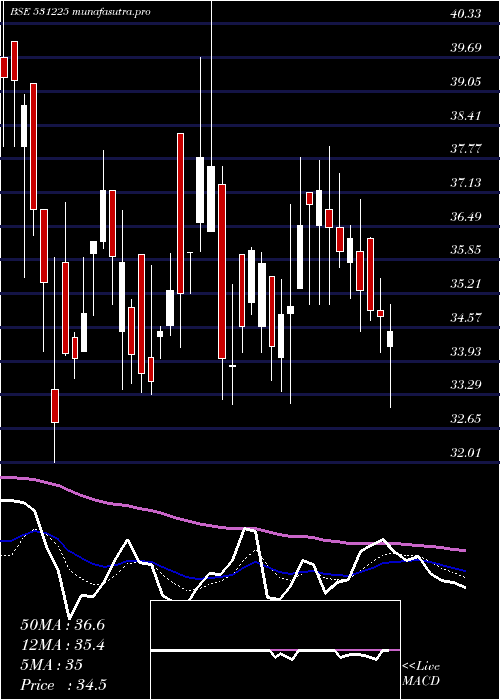Click the 32.65 price axis label

(x=466, y=419)
